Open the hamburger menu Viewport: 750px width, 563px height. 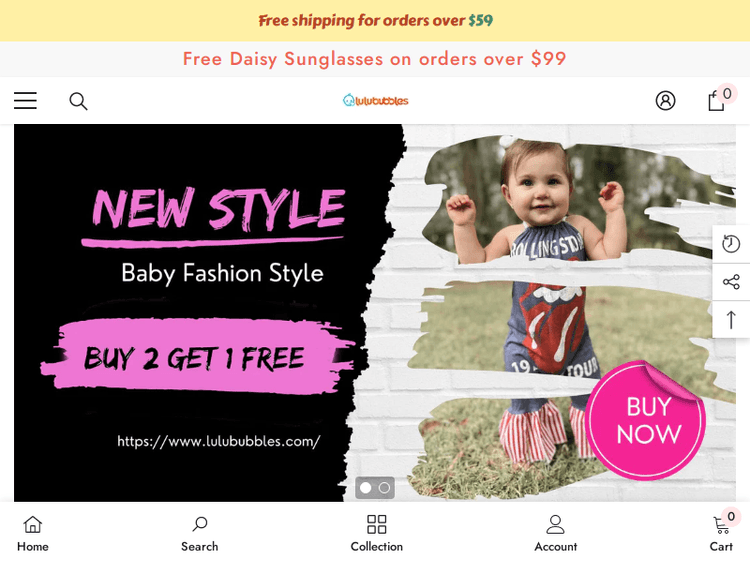click(x=25, y=100)
